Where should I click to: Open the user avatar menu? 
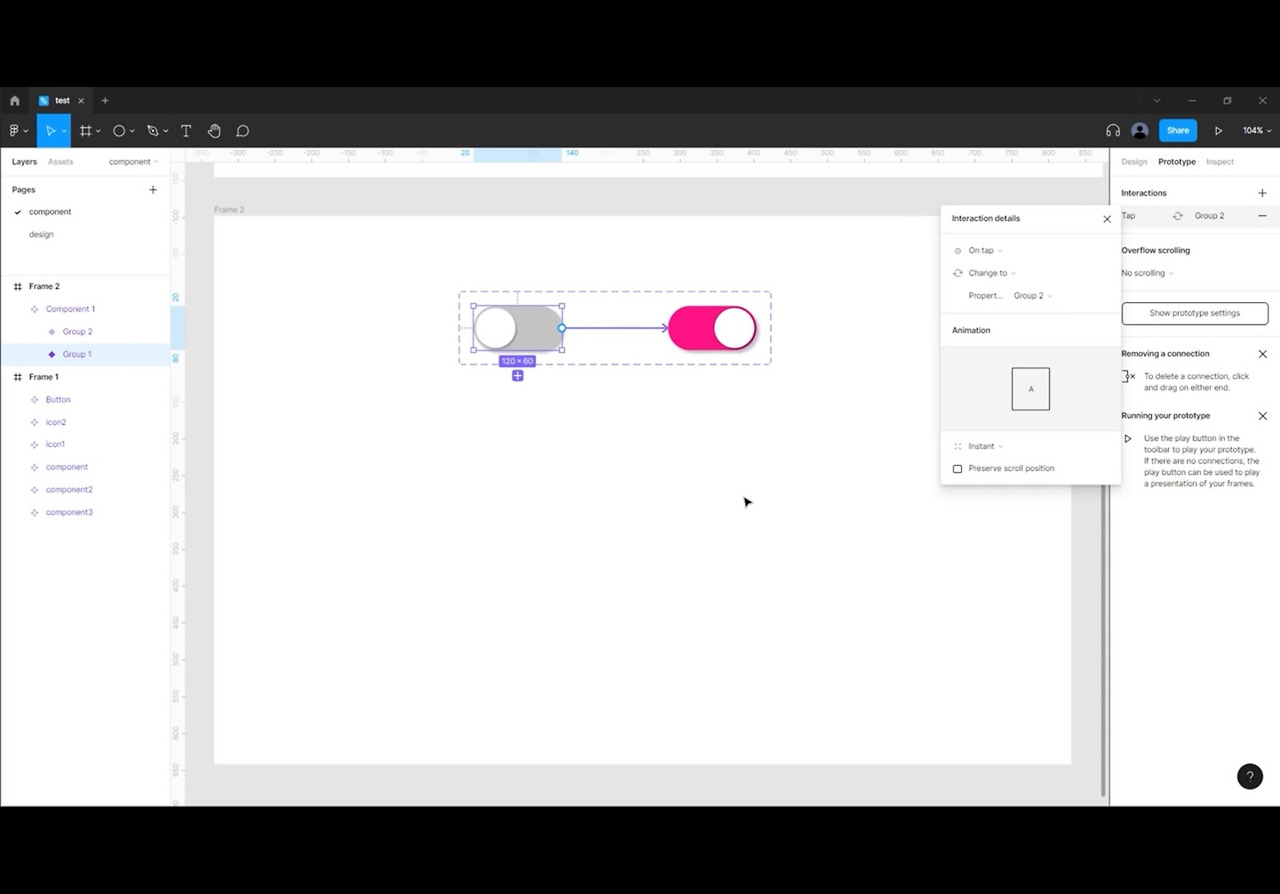click(x=1139, y=131)
